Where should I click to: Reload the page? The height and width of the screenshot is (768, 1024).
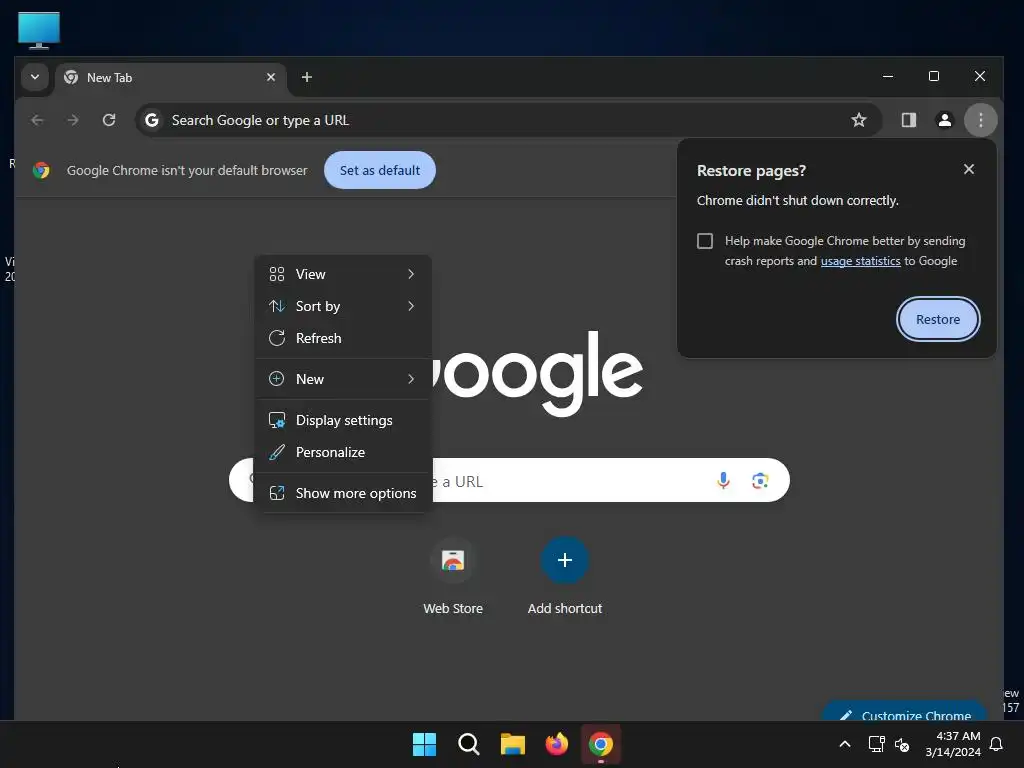click(x=109, y=120)
